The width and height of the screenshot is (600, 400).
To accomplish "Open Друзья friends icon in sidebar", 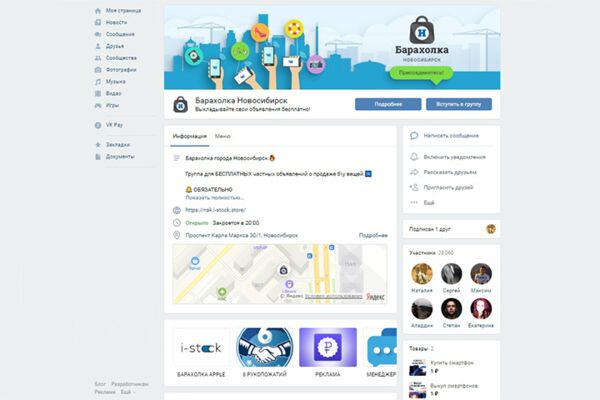I will pos(98,46).
